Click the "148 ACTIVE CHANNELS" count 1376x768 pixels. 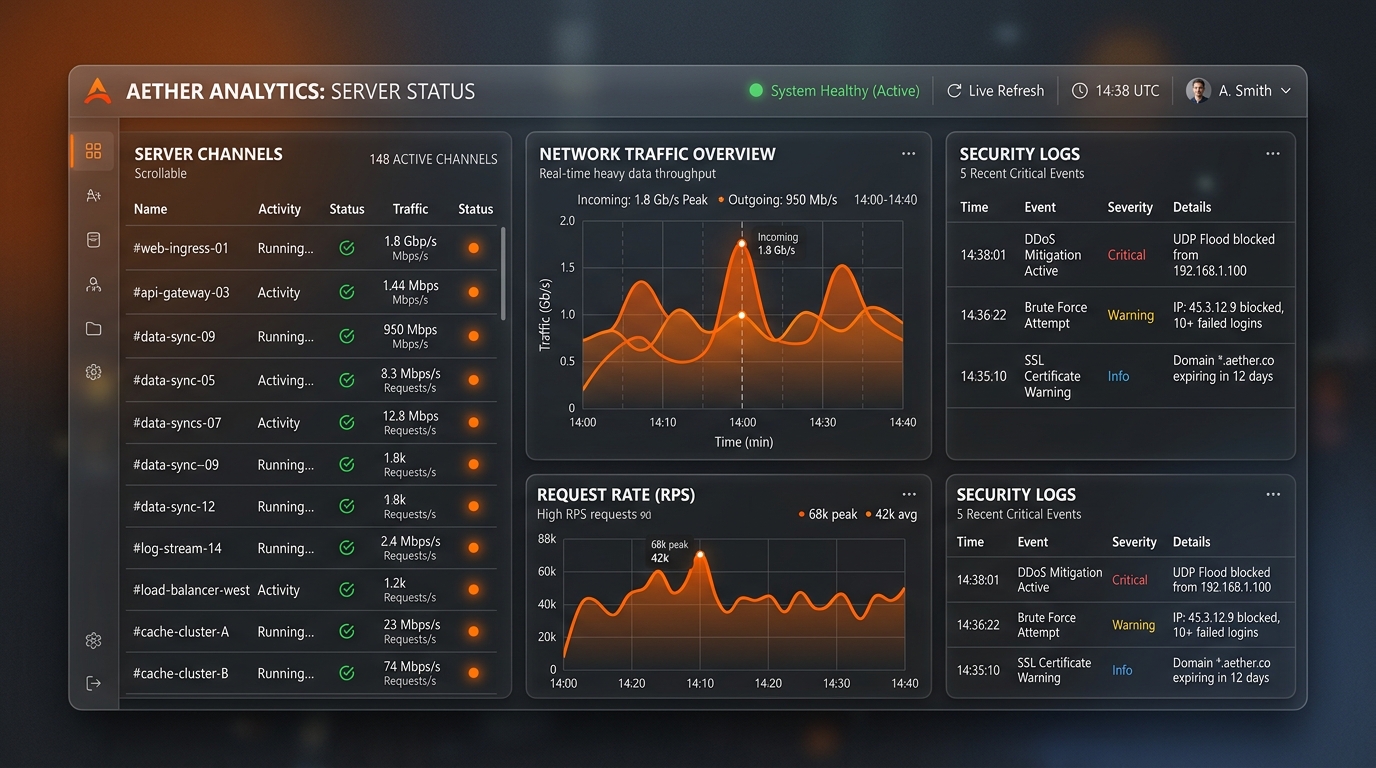(x=433, y=159)
